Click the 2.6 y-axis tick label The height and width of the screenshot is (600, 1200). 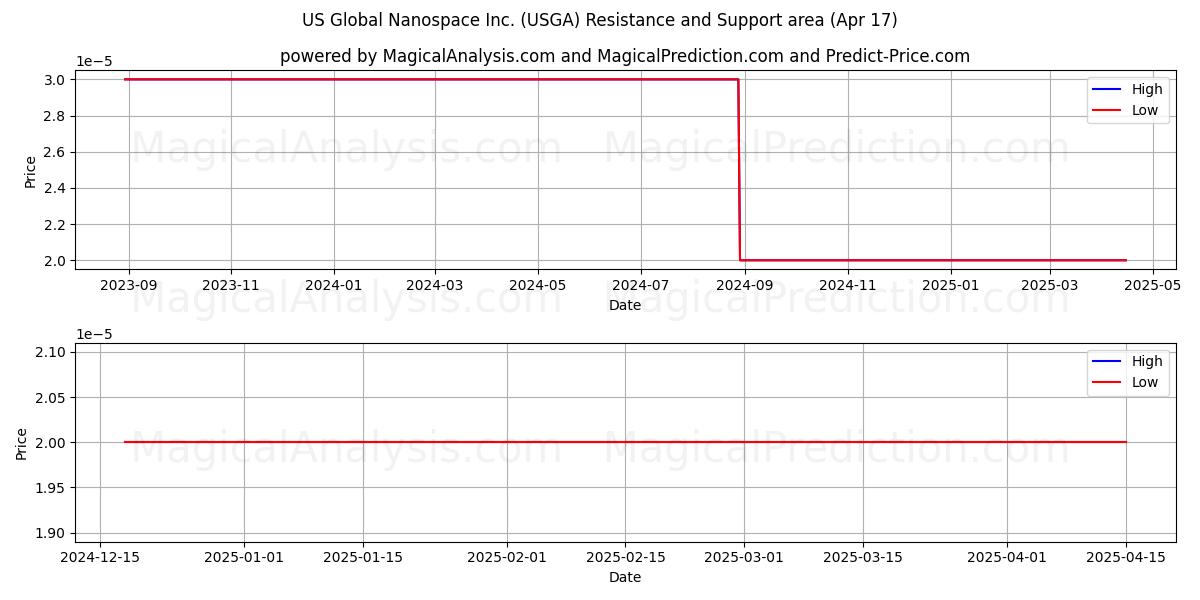[x=56, y=152]
